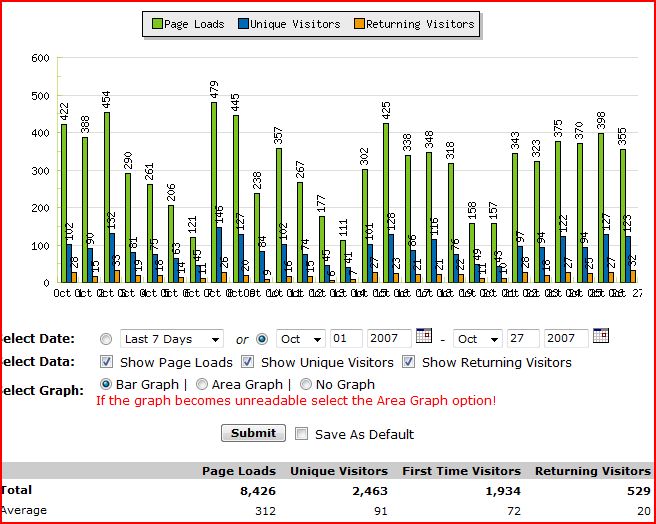Click the First Time Visitors column header
The height and width of the screenshot is (524, 656).
tap(461, 471)
